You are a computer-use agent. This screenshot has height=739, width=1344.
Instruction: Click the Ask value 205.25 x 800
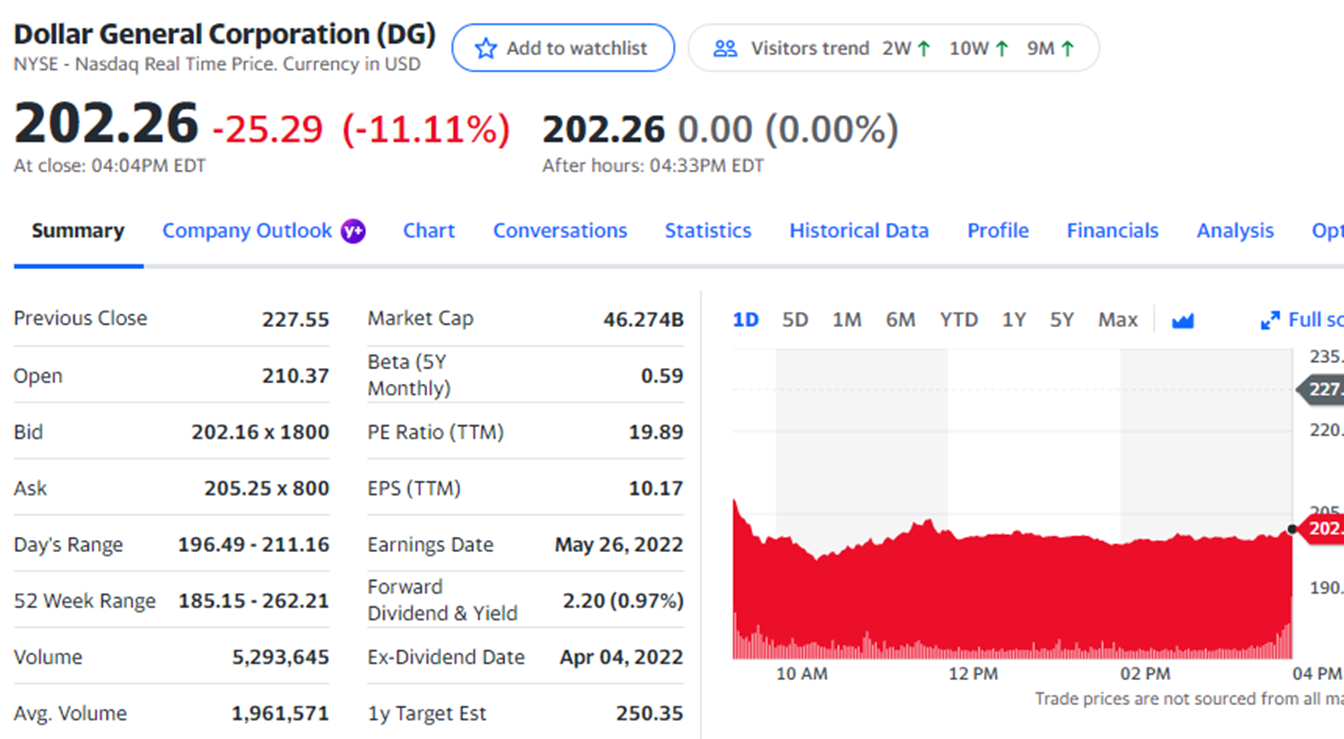tap(267, 488)
